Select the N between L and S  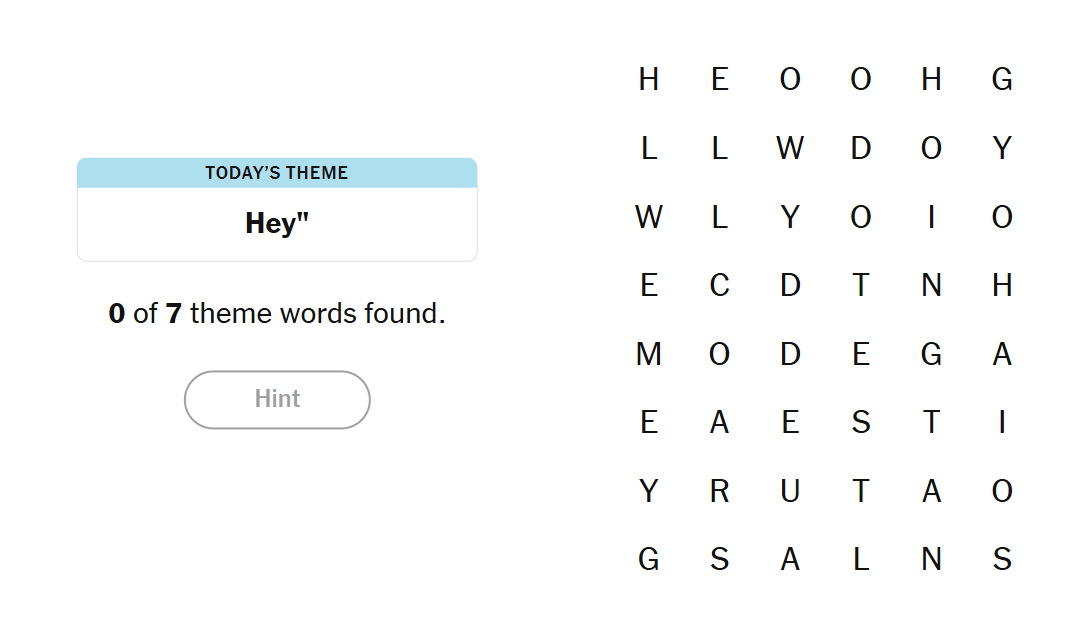[931, 559]
